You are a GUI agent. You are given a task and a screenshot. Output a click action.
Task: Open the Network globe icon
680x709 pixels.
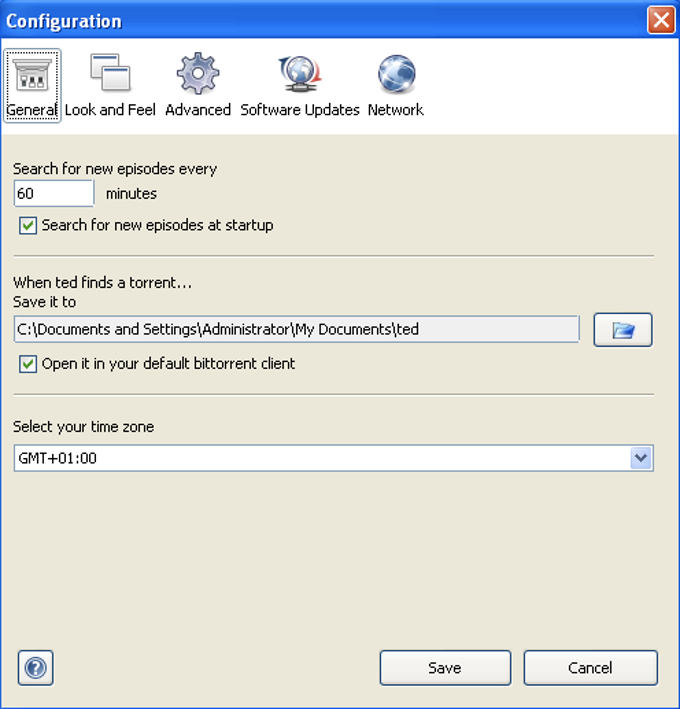[395, 74]
